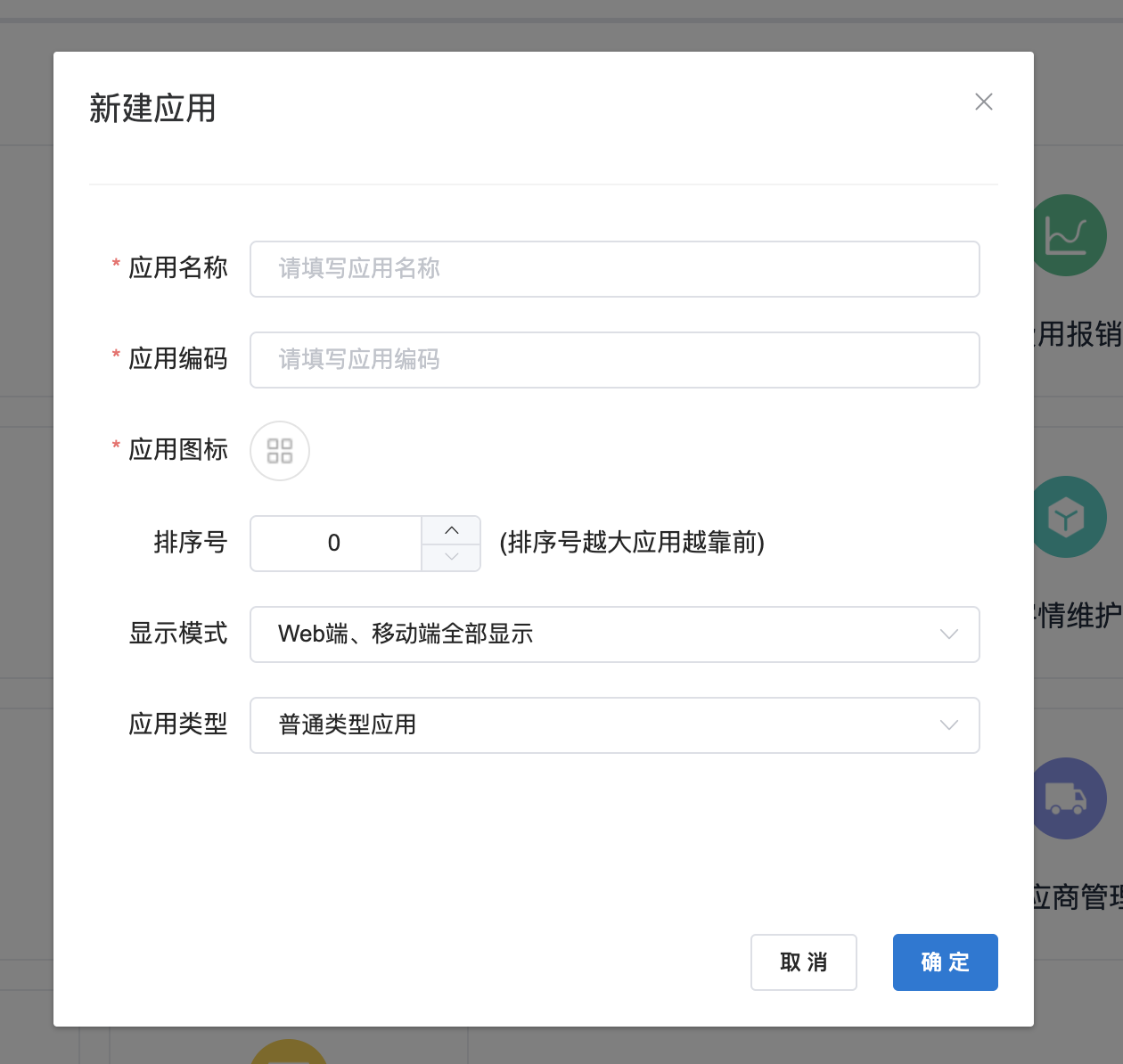Click the 新建应用 dialog title
This screenshot has height=1064, width=1123.
point(152,109)
